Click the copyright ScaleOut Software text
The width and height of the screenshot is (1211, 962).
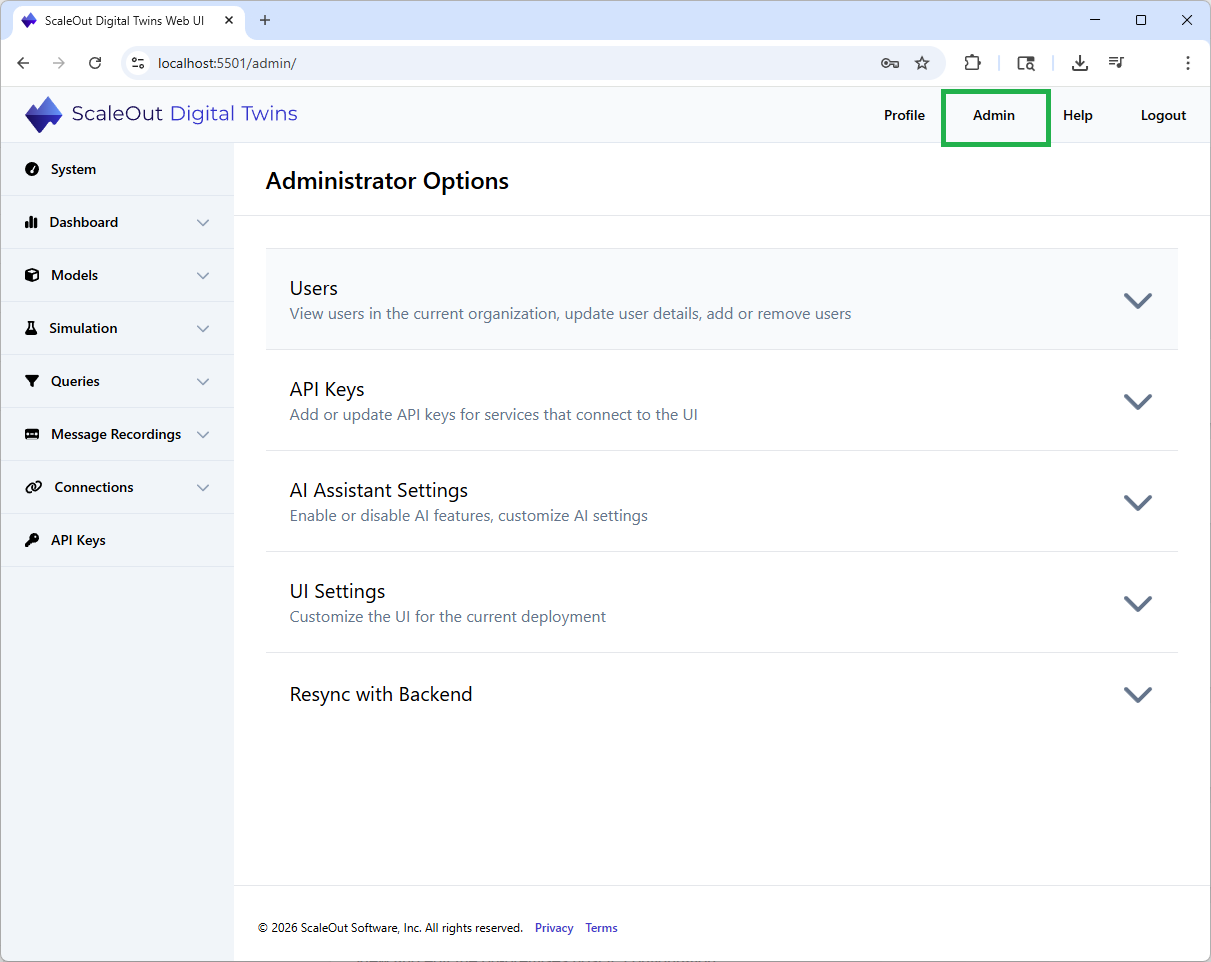[x=390, y=928]
